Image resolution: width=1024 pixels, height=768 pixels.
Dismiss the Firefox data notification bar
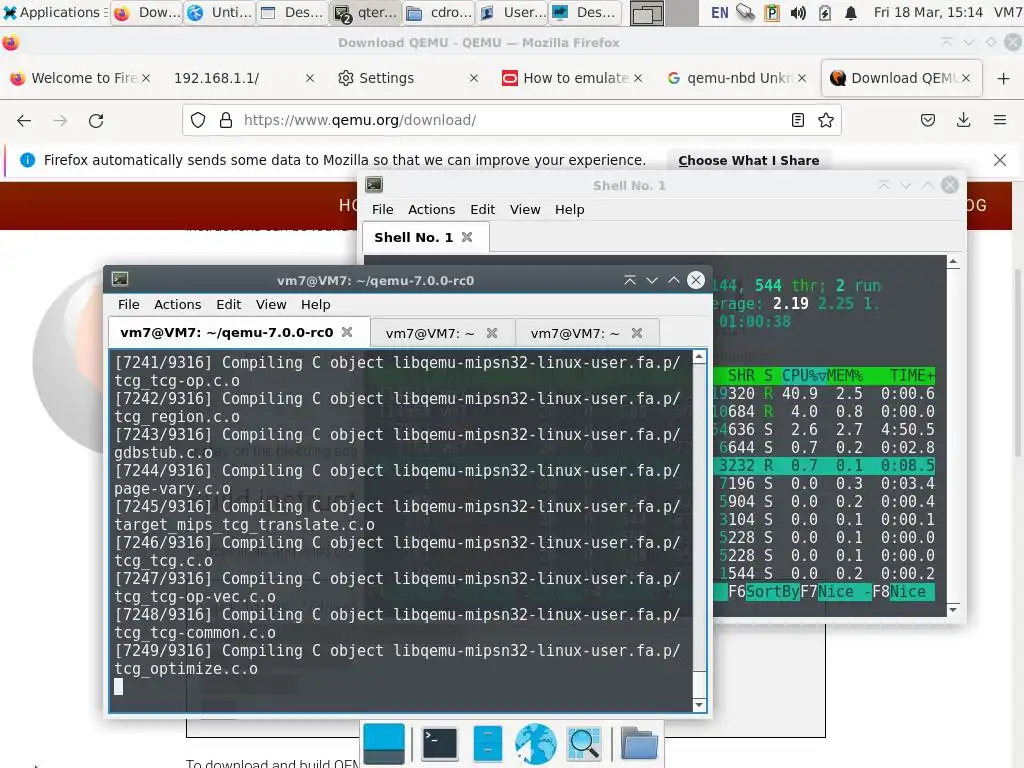point(1000,160)
